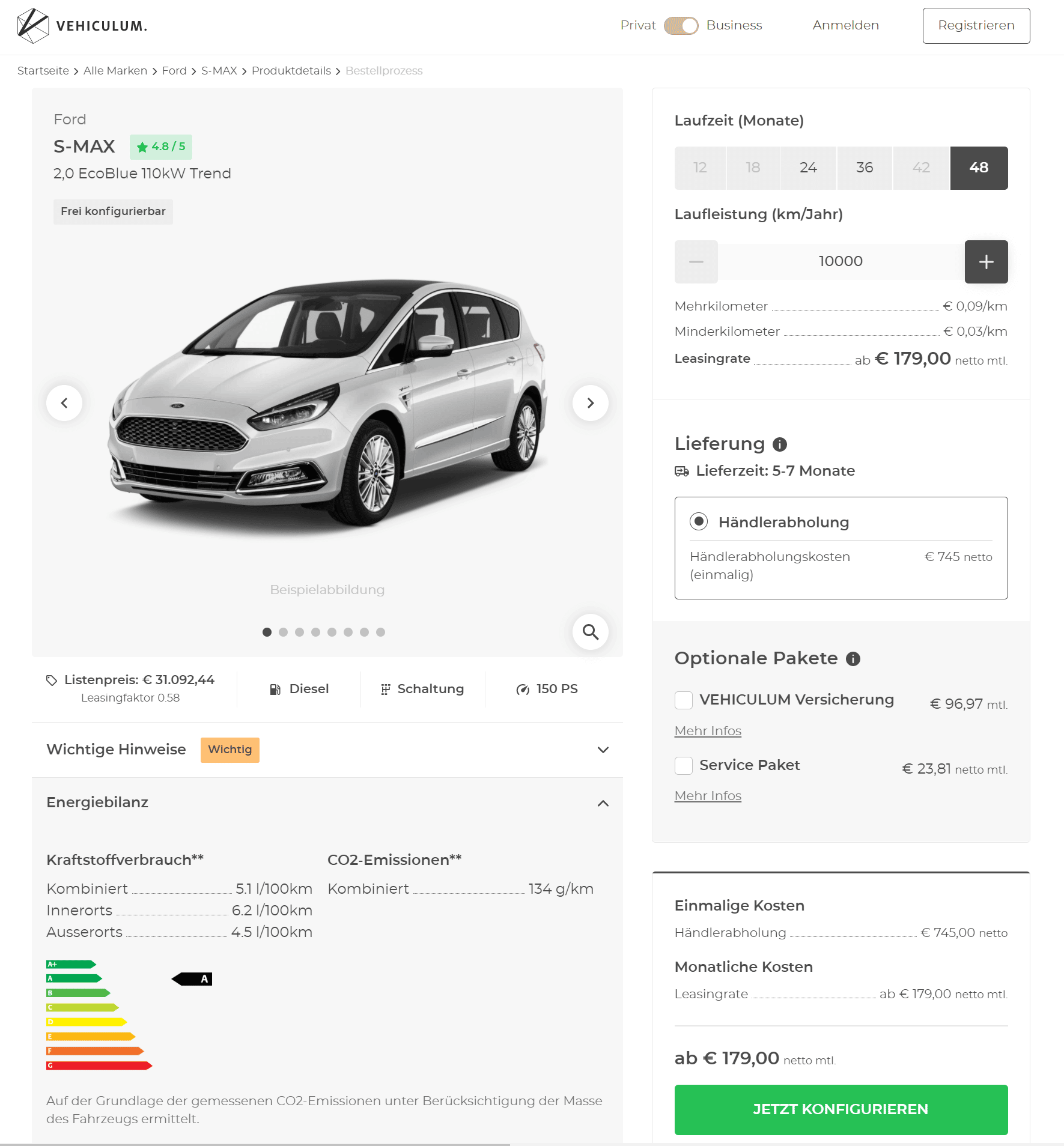Click the red G energy bar
The width and height of the screenshot is (1064, 1146).
click(x=99, y=1065)
